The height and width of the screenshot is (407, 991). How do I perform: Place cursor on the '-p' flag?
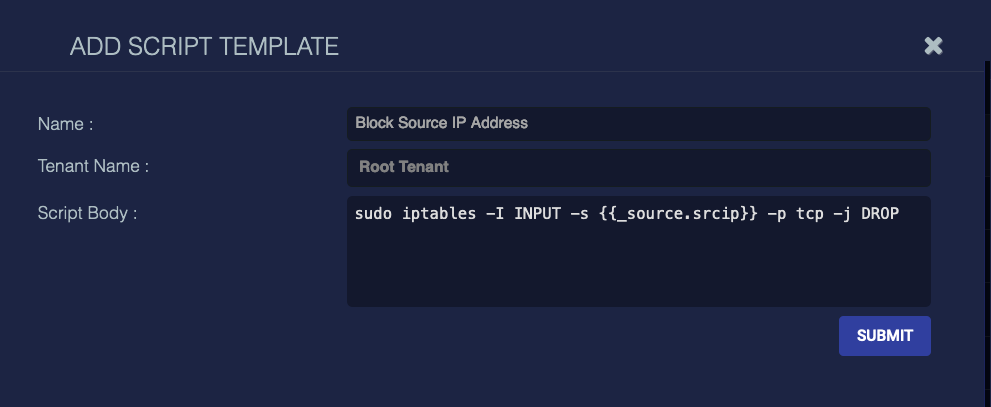[x=777, y=214]
